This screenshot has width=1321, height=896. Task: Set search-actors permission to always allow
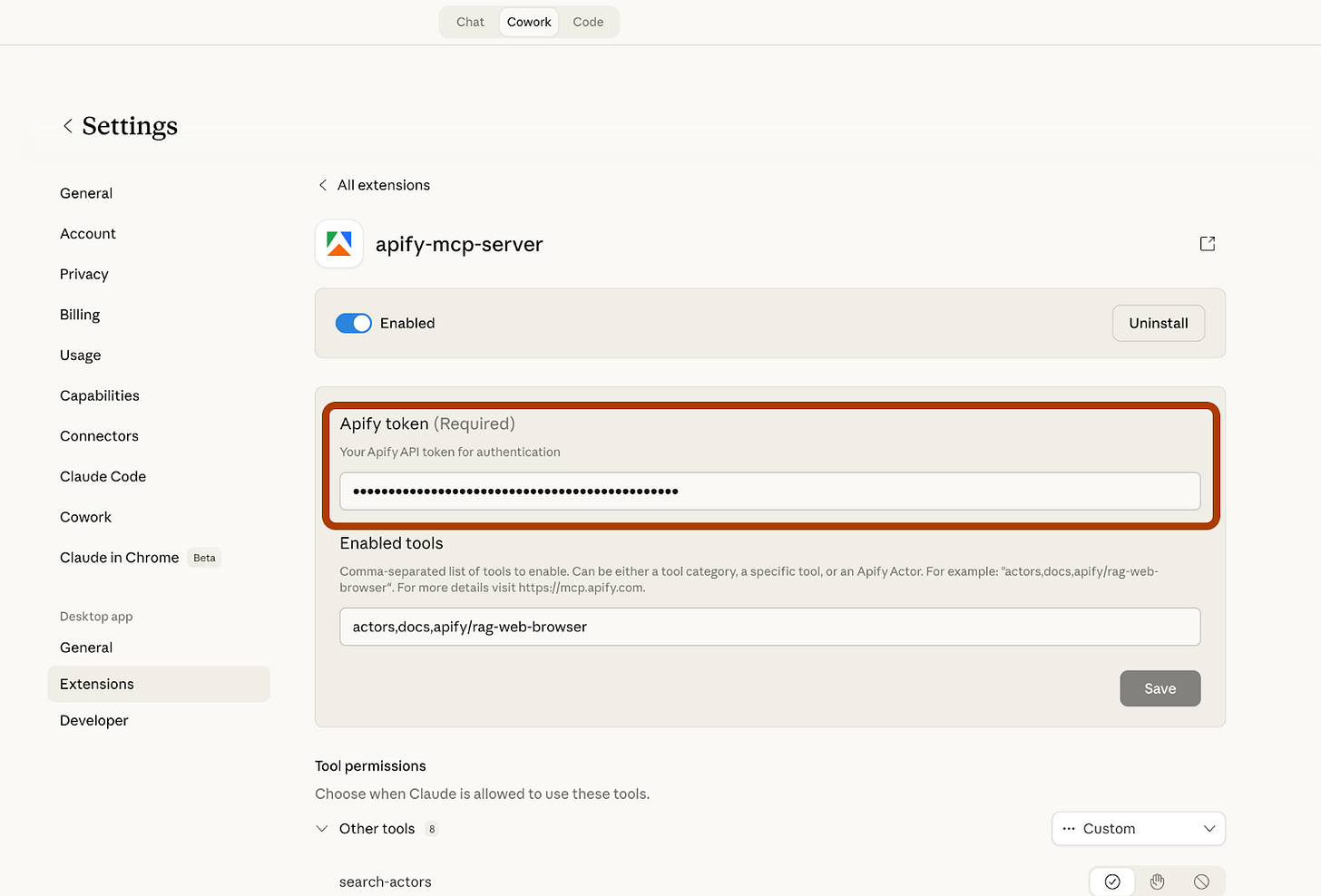pyautogui.click(x=1112, y=881)
